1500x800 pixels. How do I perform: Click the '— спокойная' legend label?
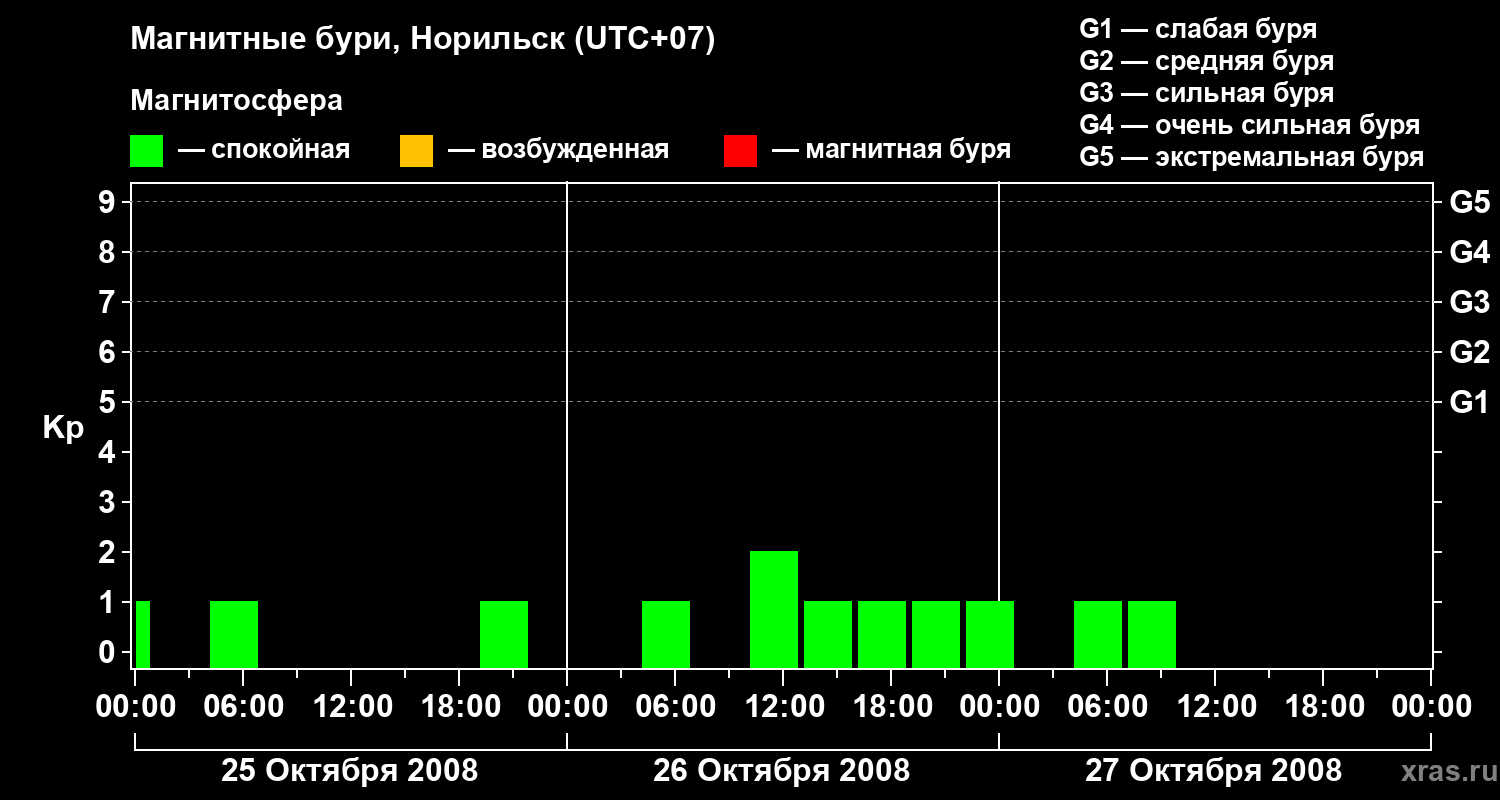264,150
